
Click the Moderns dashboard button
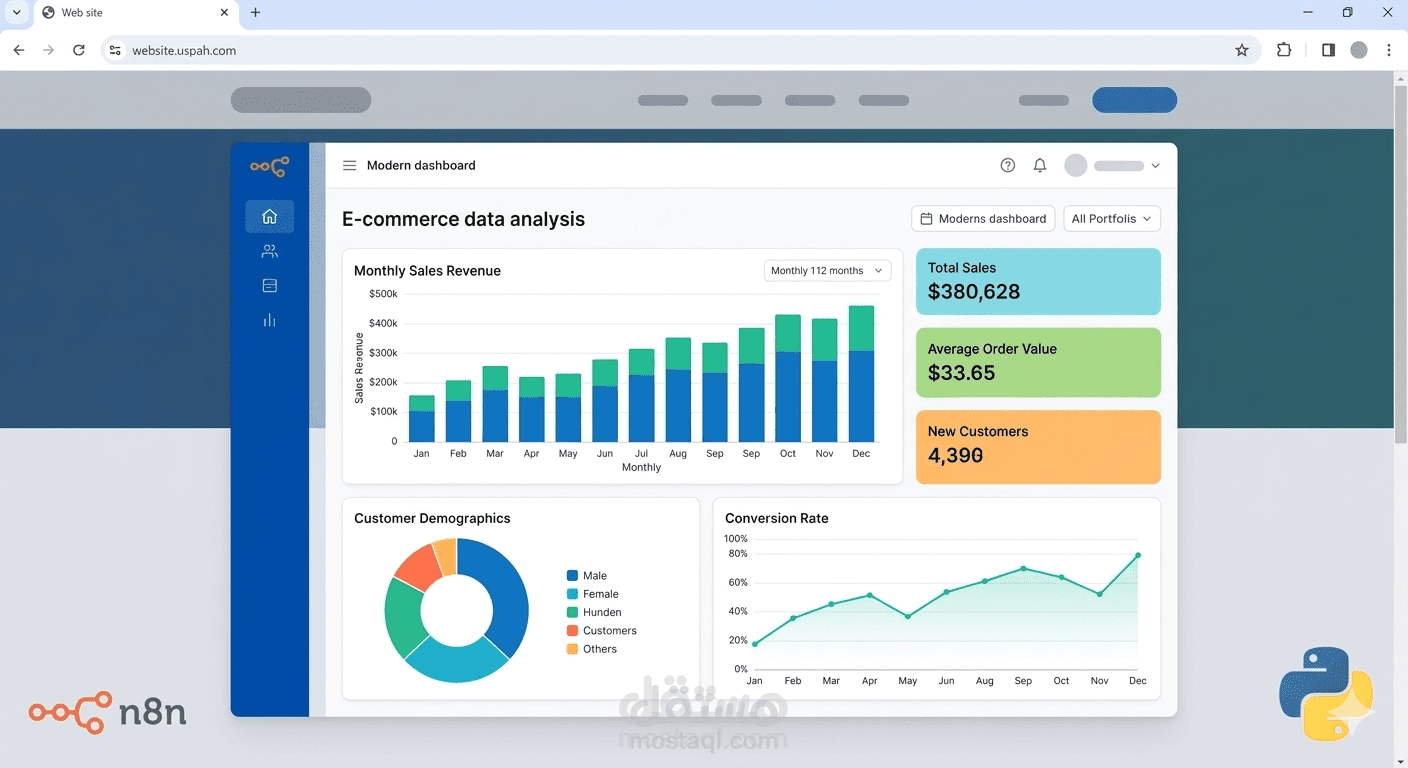click(x=982, y=218)
